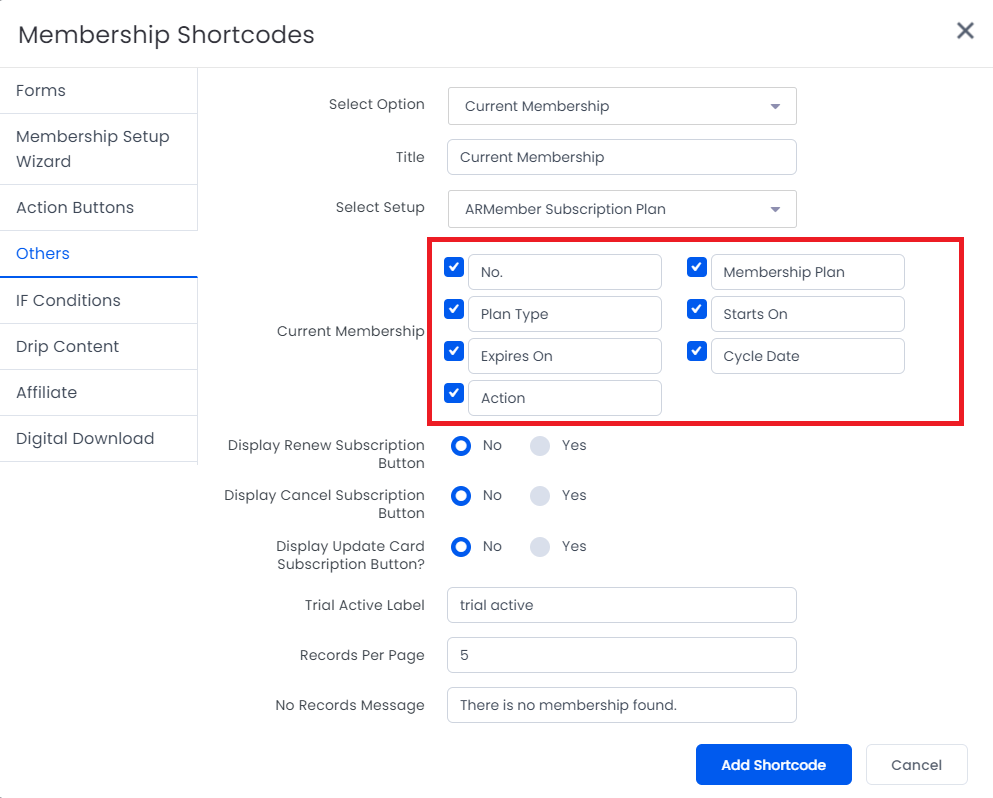
Task: Disable the Expires On checkbox
Action: (x=454, y=351)
